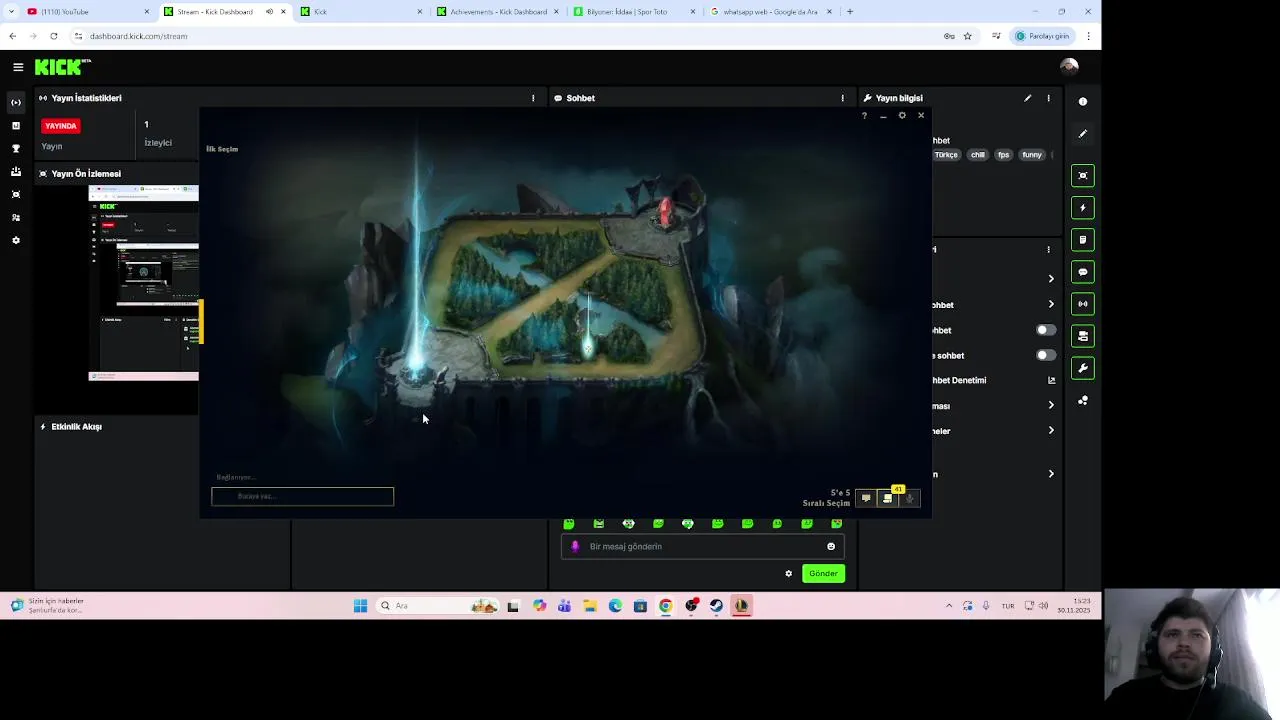
Task: Select the funny tag
Action: (1032, 155)
